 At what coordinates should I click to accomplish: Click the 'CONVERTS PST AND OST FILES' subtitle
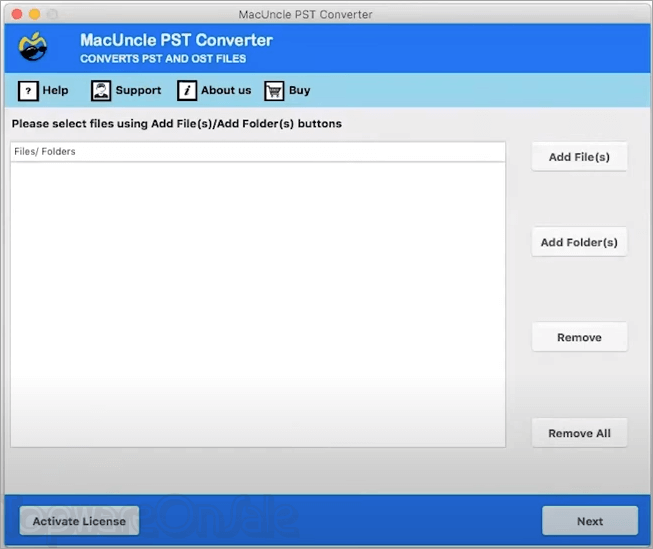pyautogui.click(x=163, y=59)
